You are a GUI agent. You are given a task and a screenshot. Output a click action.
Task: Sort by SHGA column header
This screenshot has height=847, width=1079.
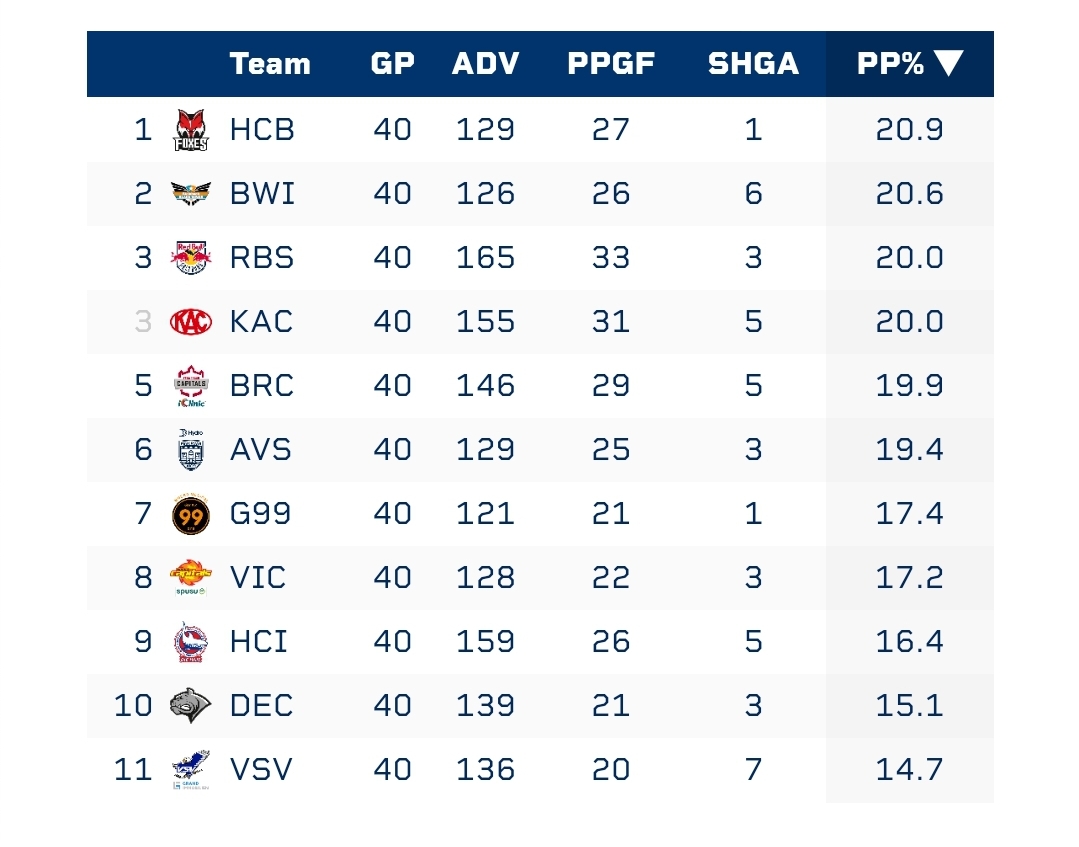753,64
